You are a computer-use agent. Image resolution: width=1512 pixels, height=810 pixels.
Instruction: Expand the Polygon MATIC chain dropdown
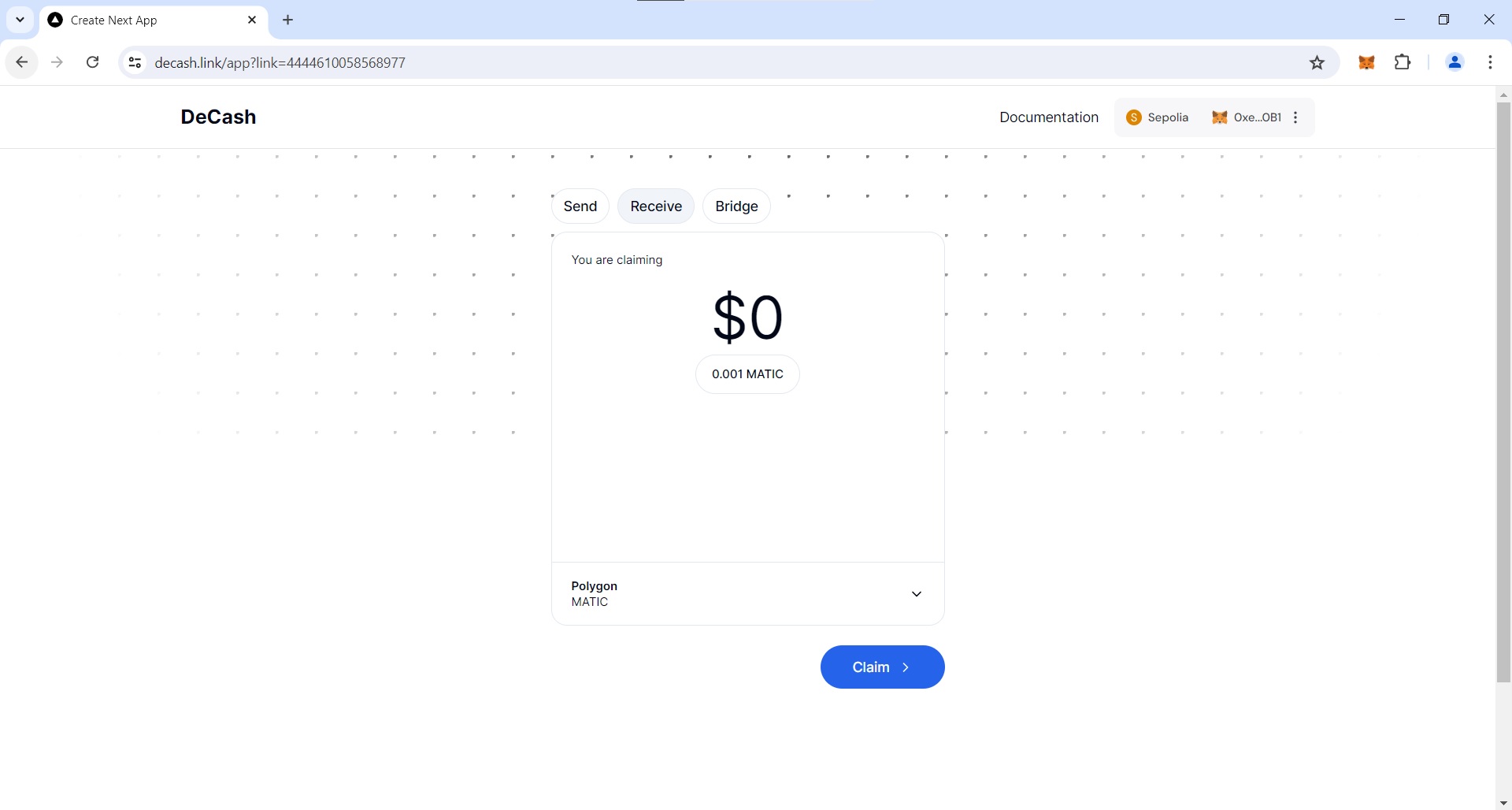pos(747,594)
